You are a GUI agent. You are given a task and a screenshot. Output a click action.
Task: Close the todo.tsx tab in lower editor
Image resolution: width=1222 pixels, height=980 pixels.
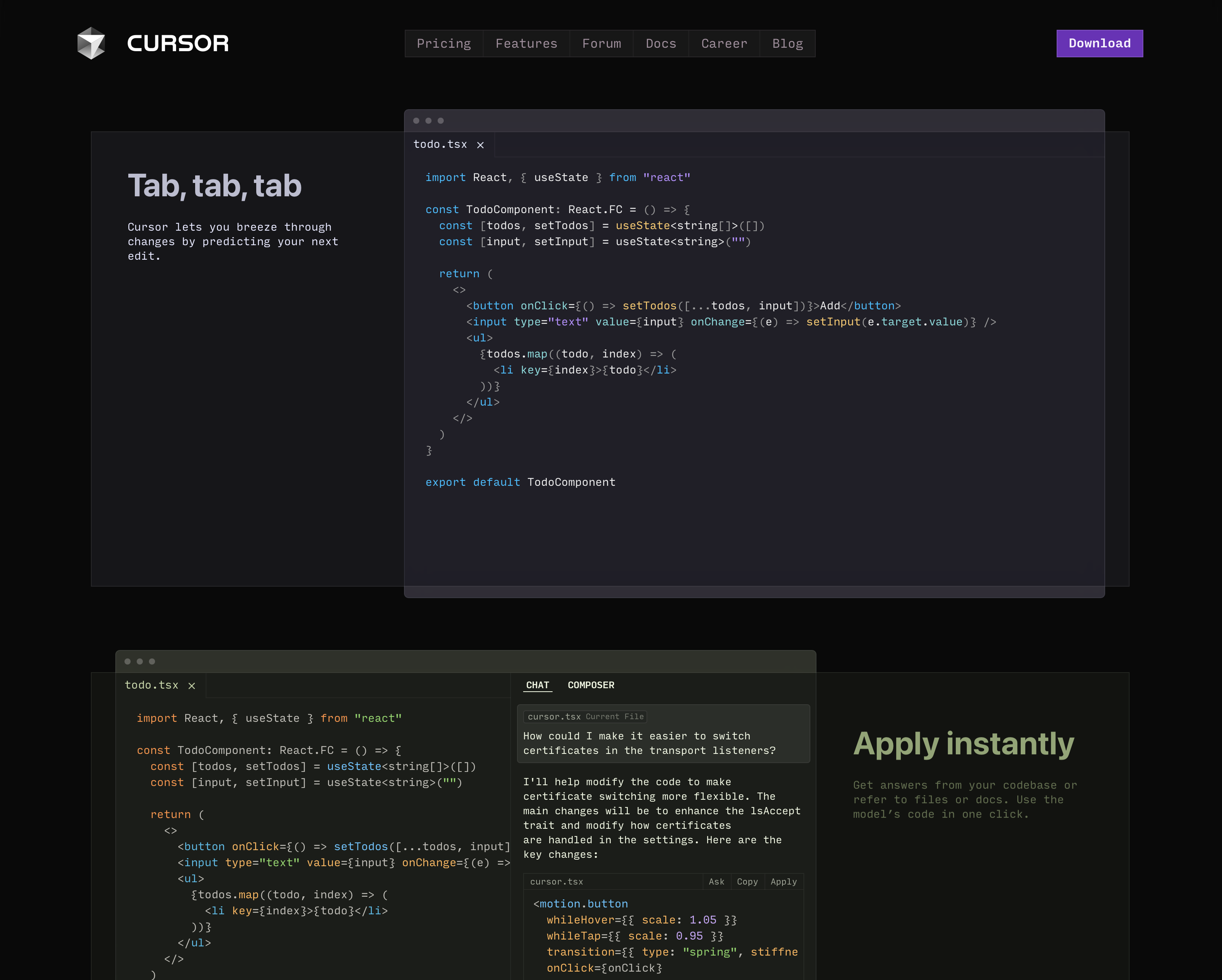(192, 686)
